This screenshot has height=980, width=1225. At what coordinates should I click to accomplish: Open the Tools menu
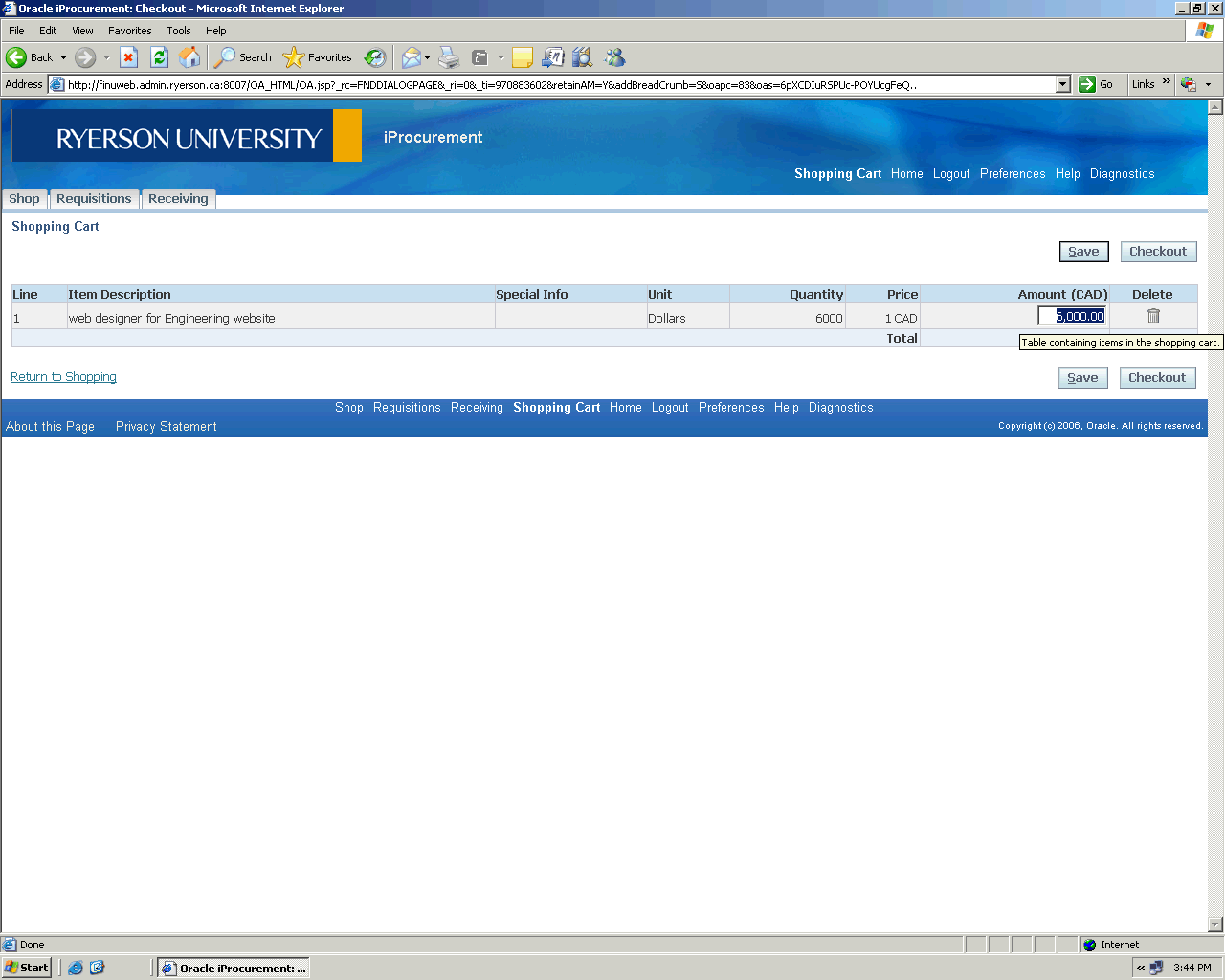point(179,31)
